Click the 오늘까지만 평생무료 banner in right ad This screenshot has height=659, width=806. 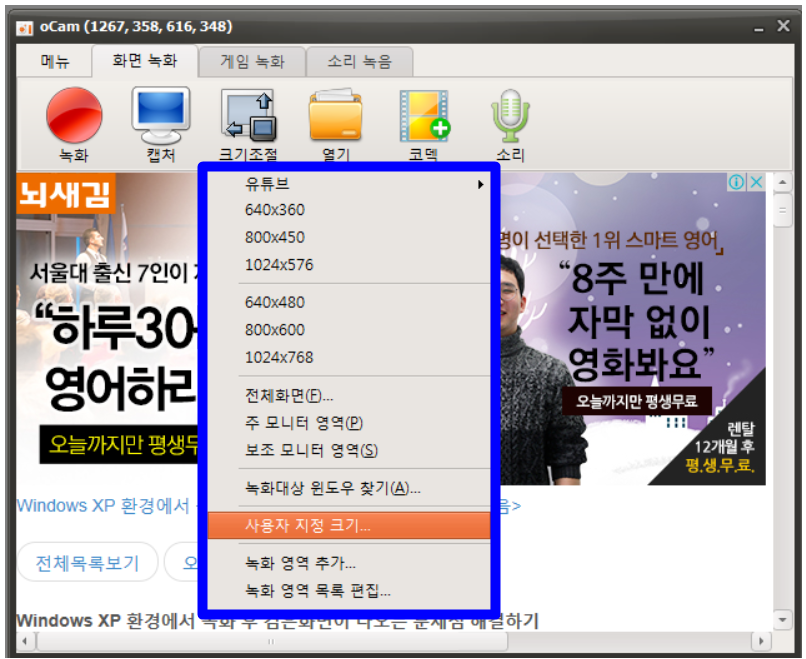(x=636, y=401)
